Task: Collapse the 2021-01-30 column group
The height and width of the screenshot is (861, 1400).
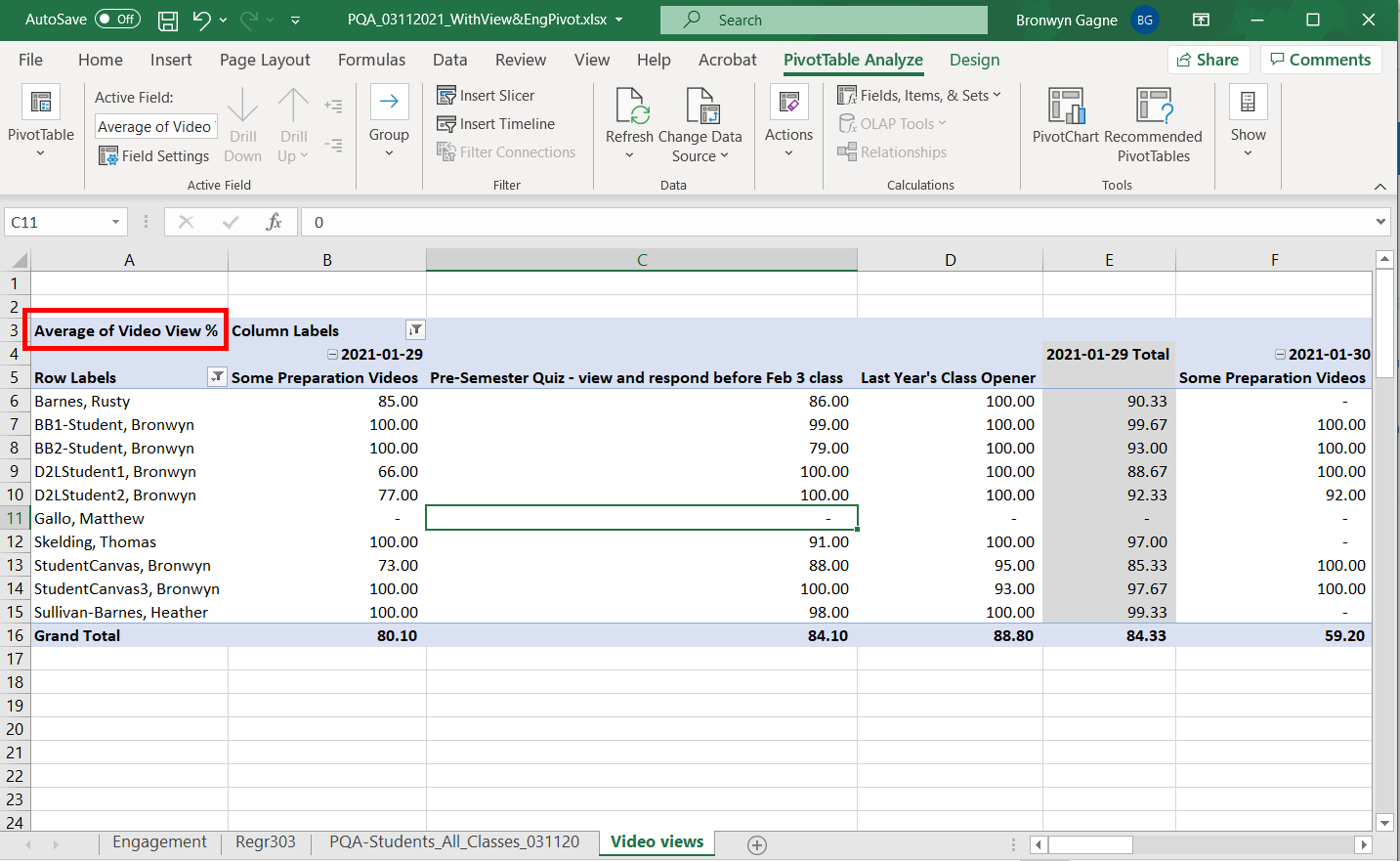Action: pyautogui.click(x=1280, y=355)
